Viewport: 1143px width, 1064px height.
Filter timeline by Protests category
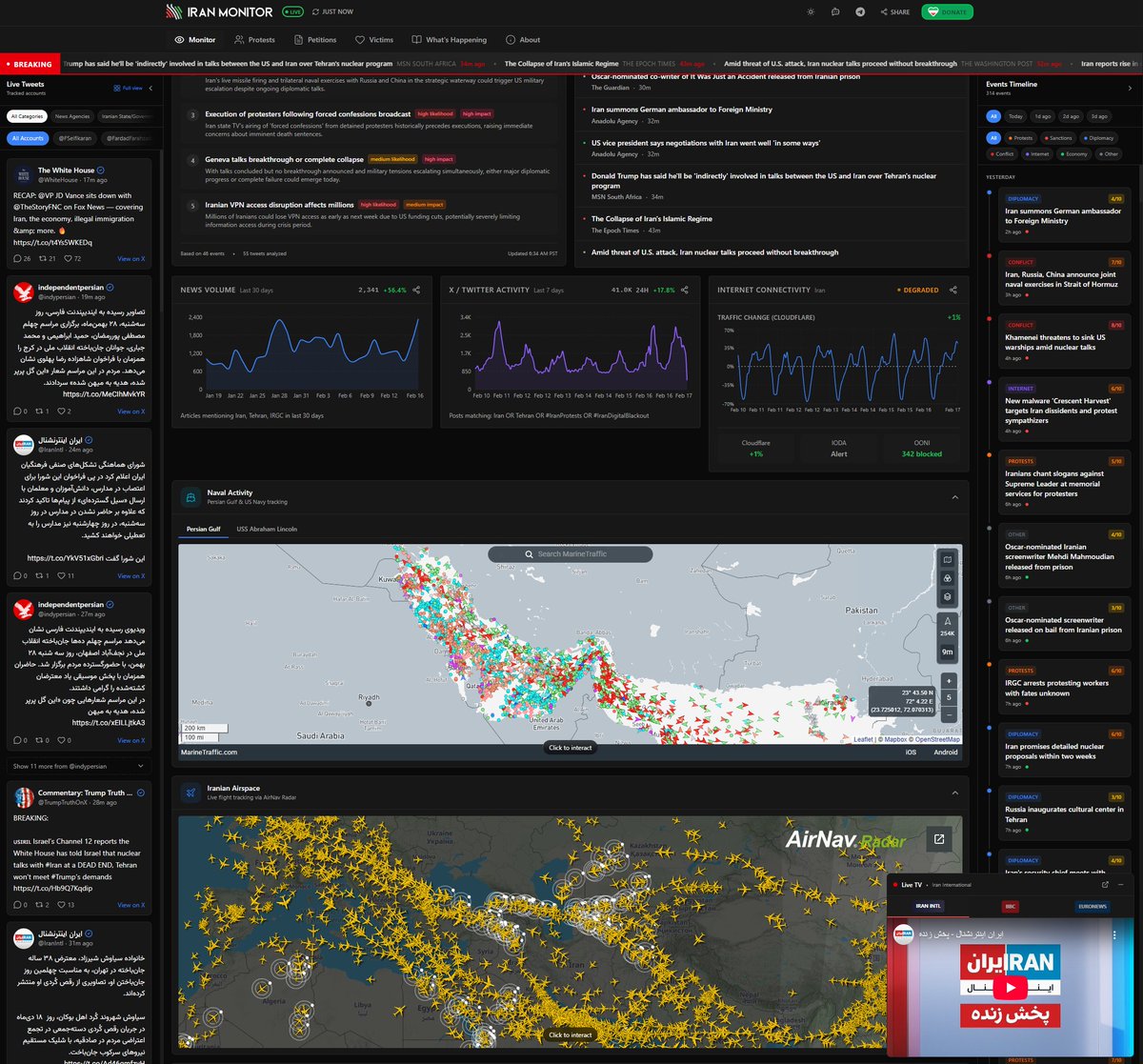[x=1020, y=138]
